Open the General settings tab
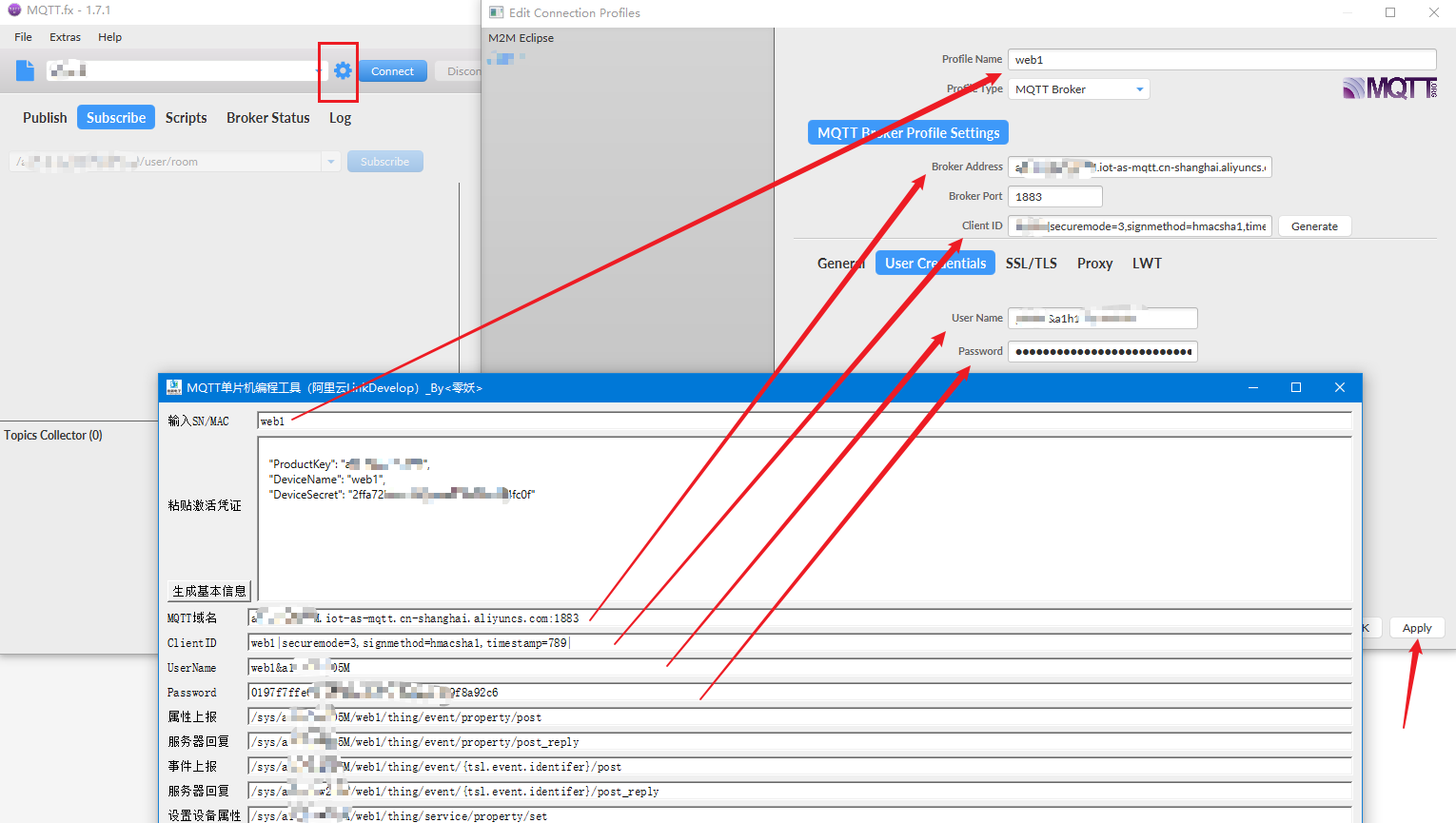The image size is (1456, 823). (841, 264)
